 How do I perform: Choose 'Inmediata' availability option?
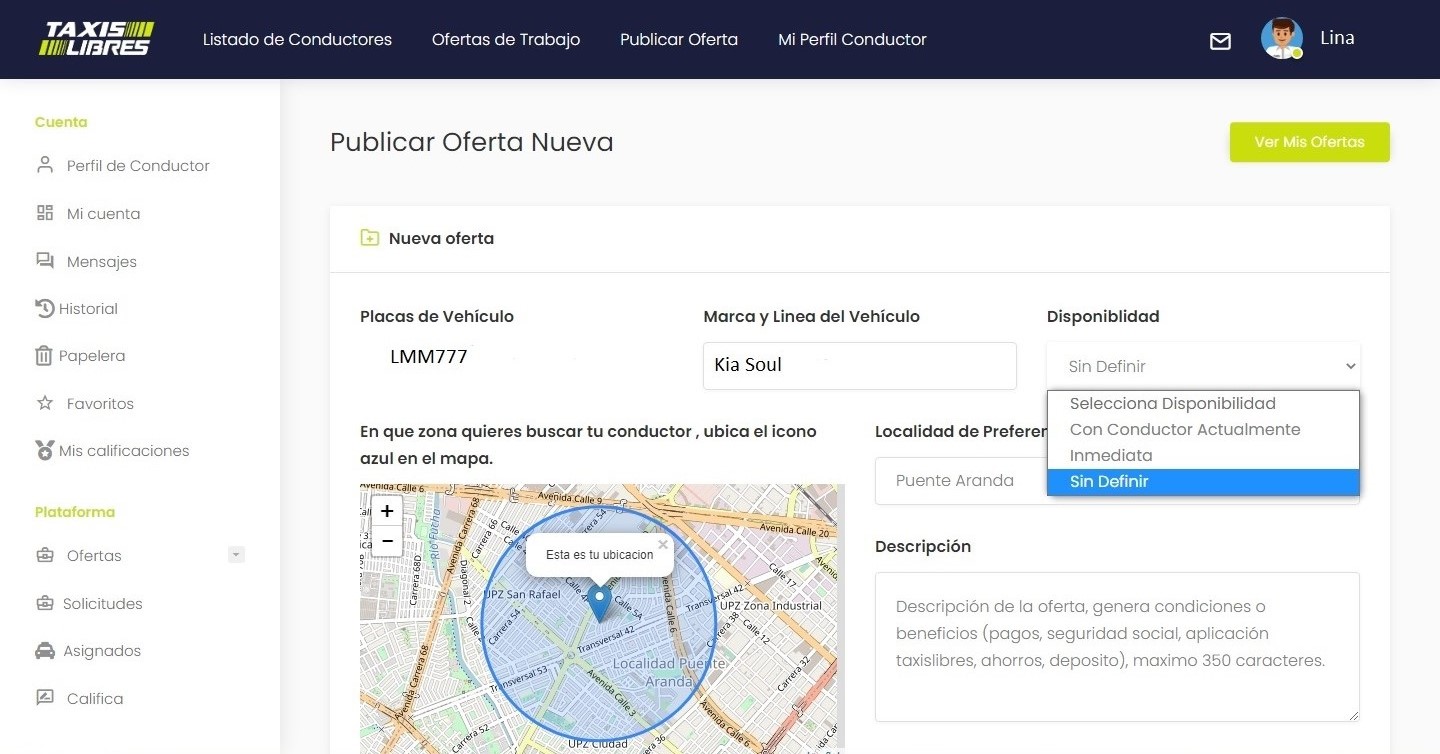(x=1203, y=456)
